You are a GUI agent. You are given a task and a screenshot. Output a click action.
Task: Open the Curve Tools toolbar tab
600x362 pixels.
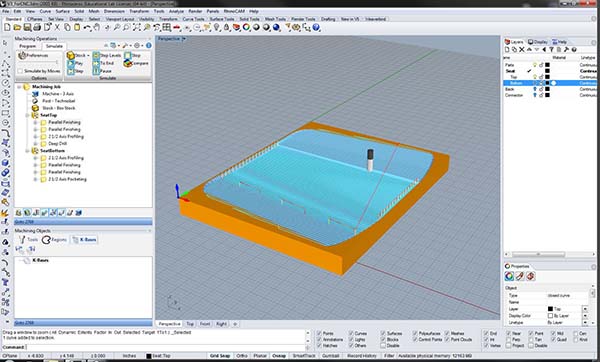click(193, 19)
